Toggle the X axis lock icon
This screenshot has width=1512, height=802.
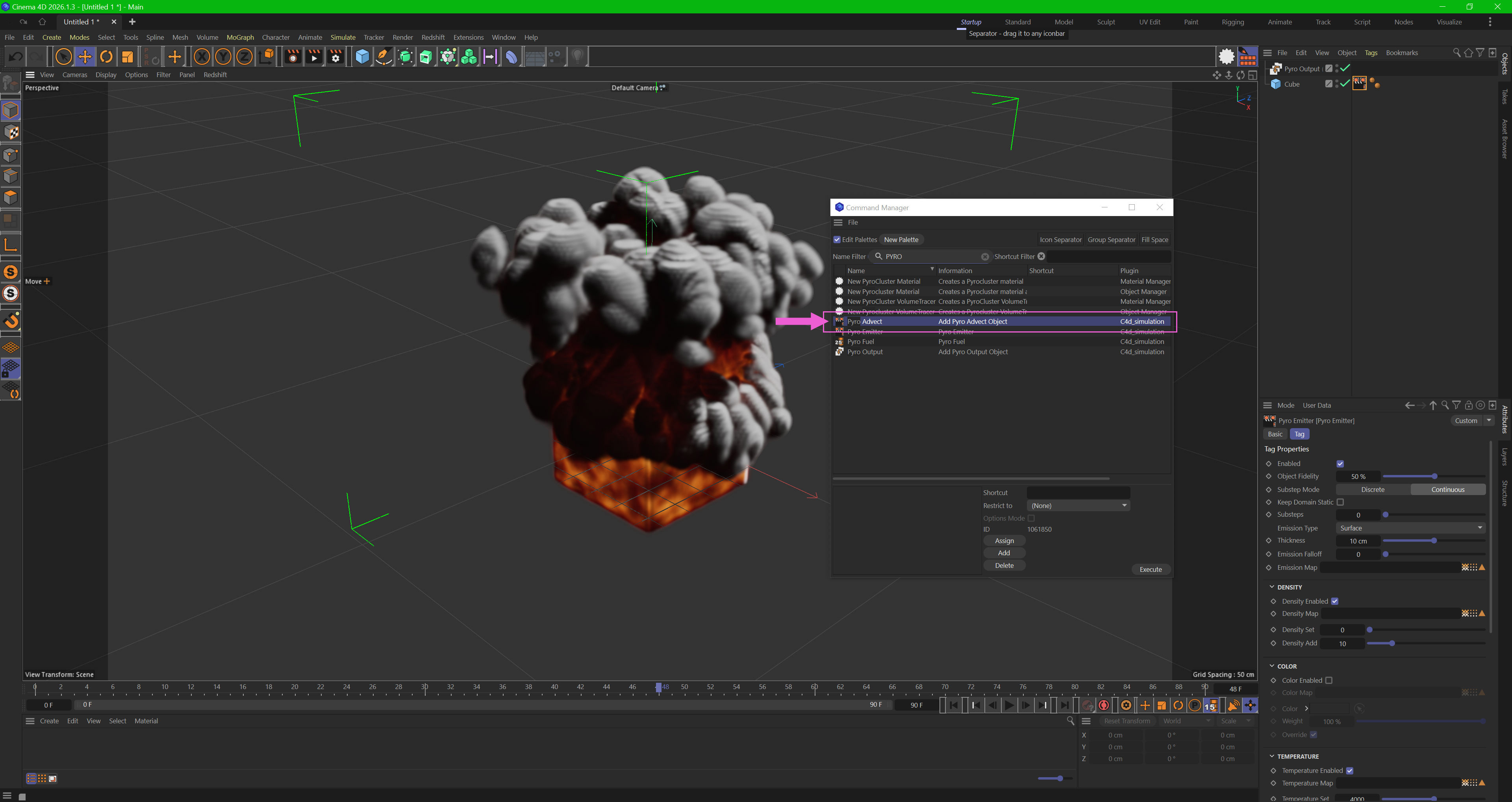[201, 57]
